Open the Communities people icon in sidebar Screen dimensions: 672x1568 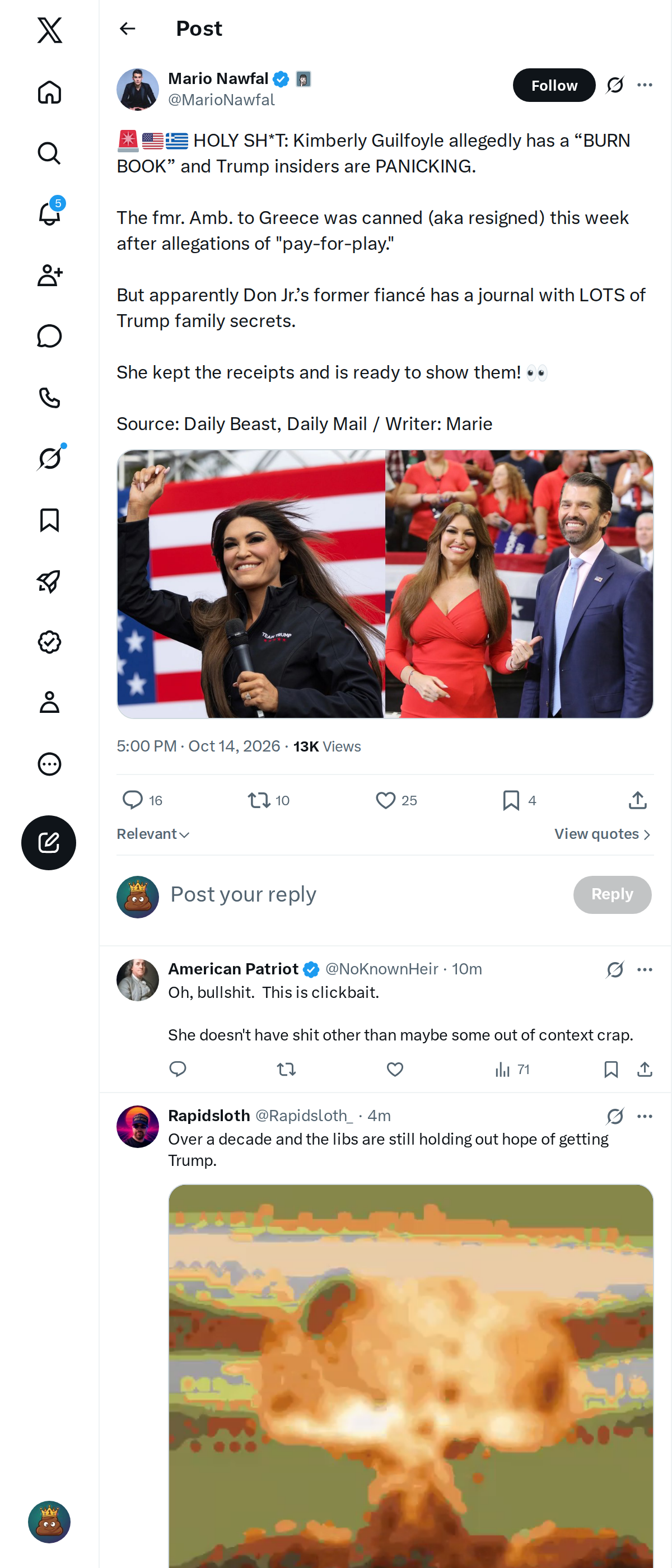pos(50,275)
